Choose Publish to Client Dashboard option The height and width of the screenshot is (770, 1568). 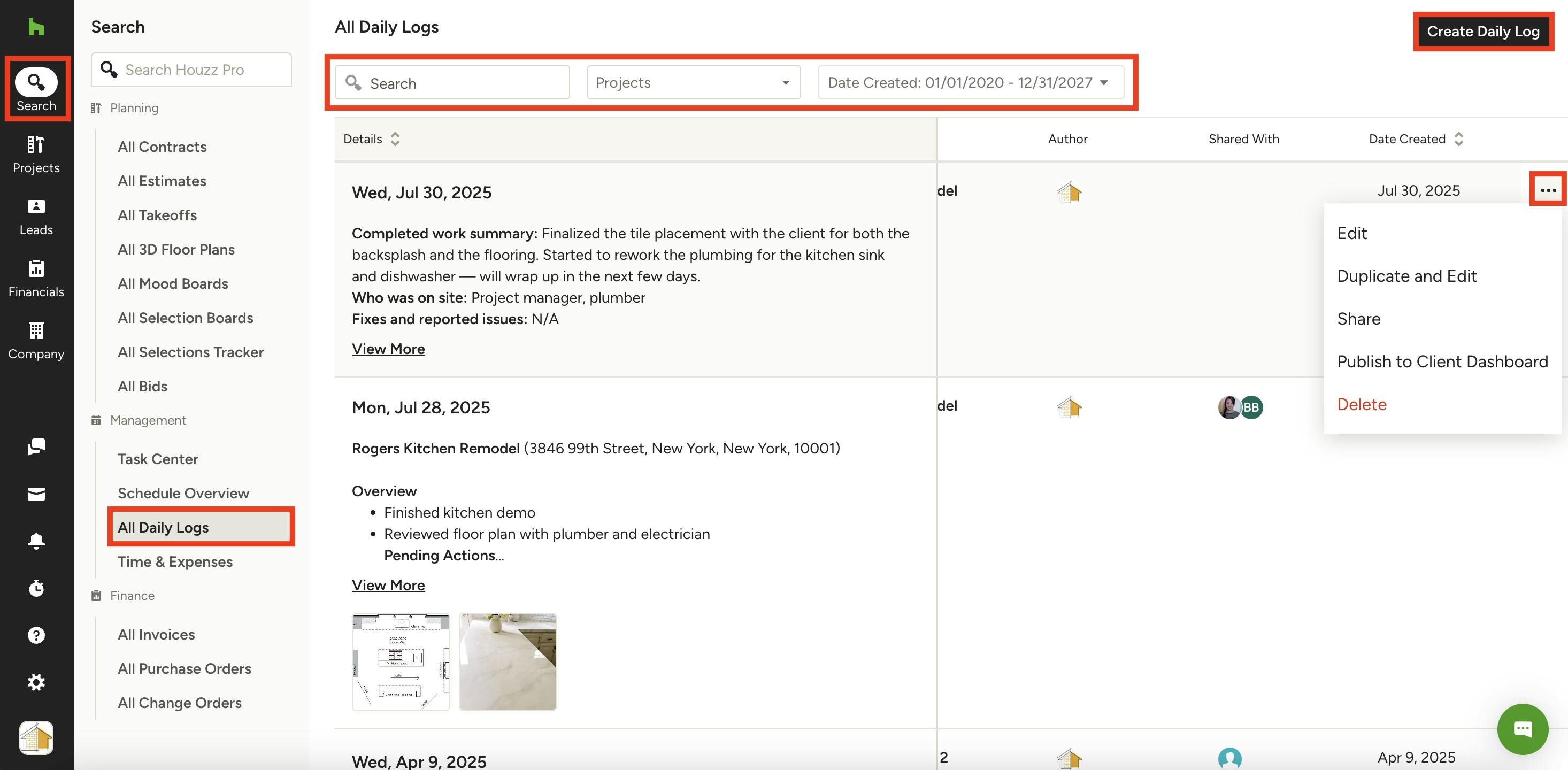coord(1442,361)
